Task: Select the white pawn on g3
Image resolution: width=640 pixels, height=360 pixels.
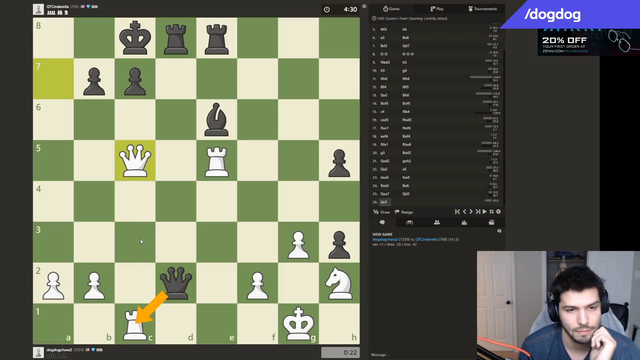Action: (298, 242)
